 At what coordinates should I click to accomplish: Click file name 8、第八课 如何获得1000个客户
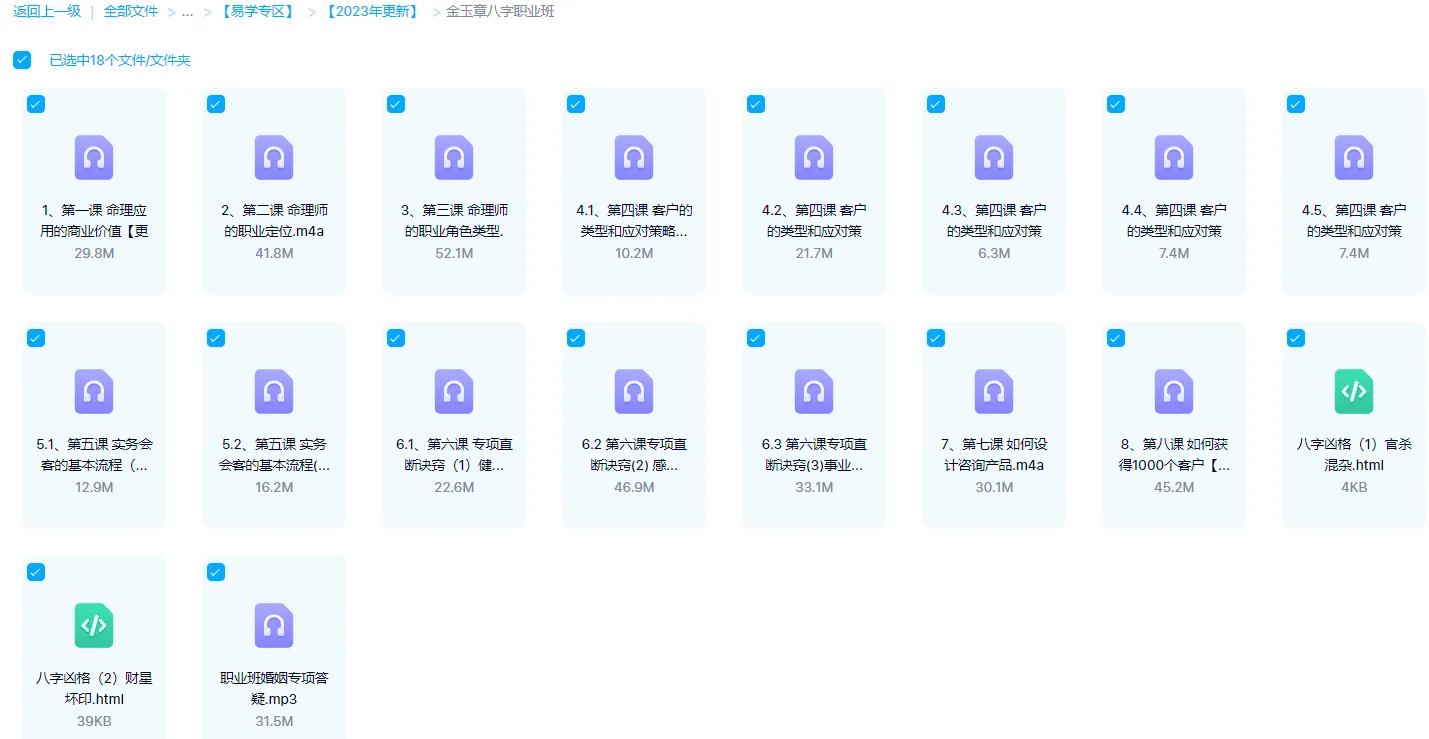(1174, 455)
